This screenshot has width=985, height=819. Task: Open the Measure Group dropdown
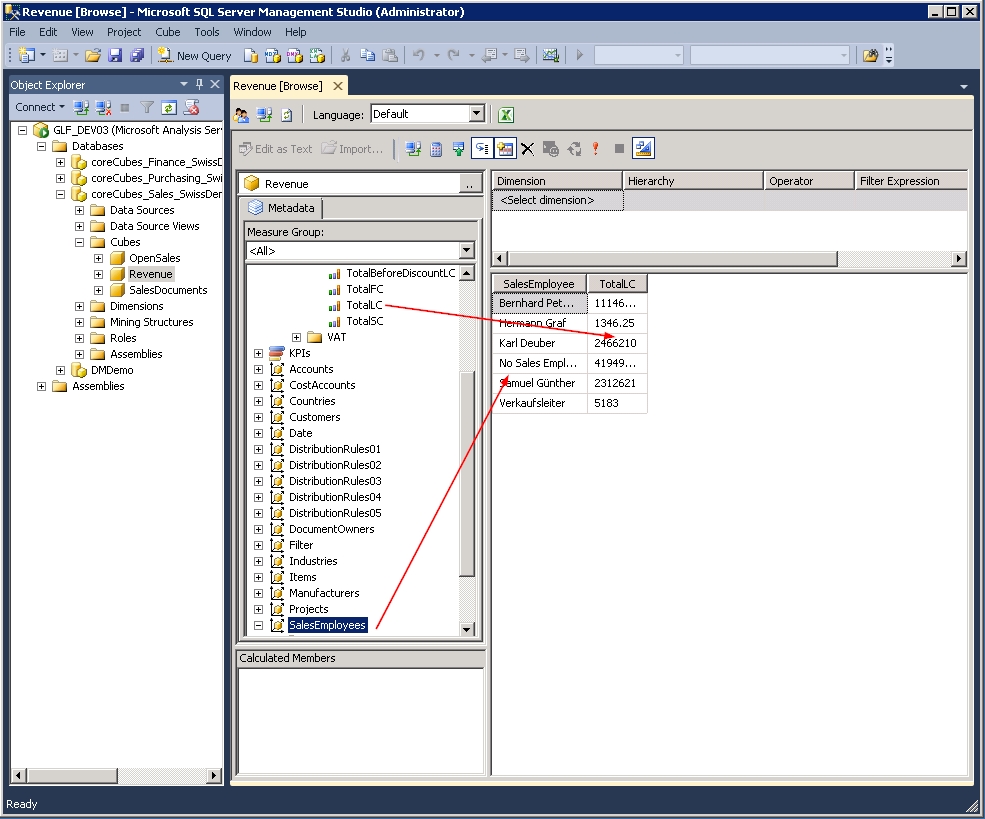click(x=466, y=251)
